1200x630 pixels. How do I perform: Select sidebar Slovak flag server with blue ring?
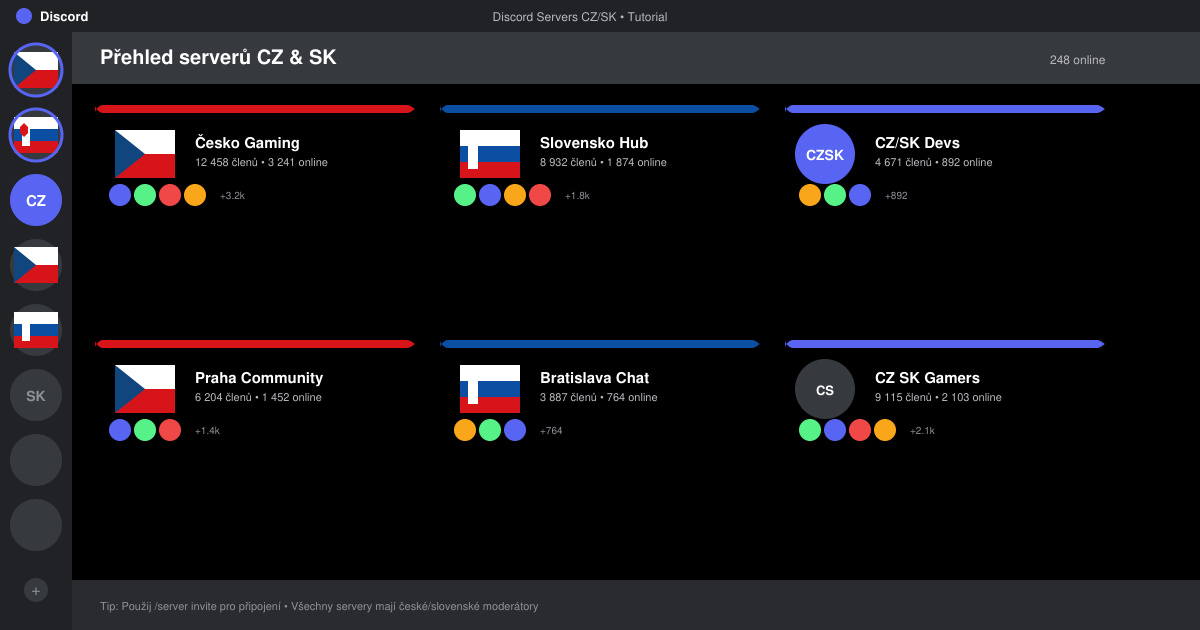pos(36,135)
